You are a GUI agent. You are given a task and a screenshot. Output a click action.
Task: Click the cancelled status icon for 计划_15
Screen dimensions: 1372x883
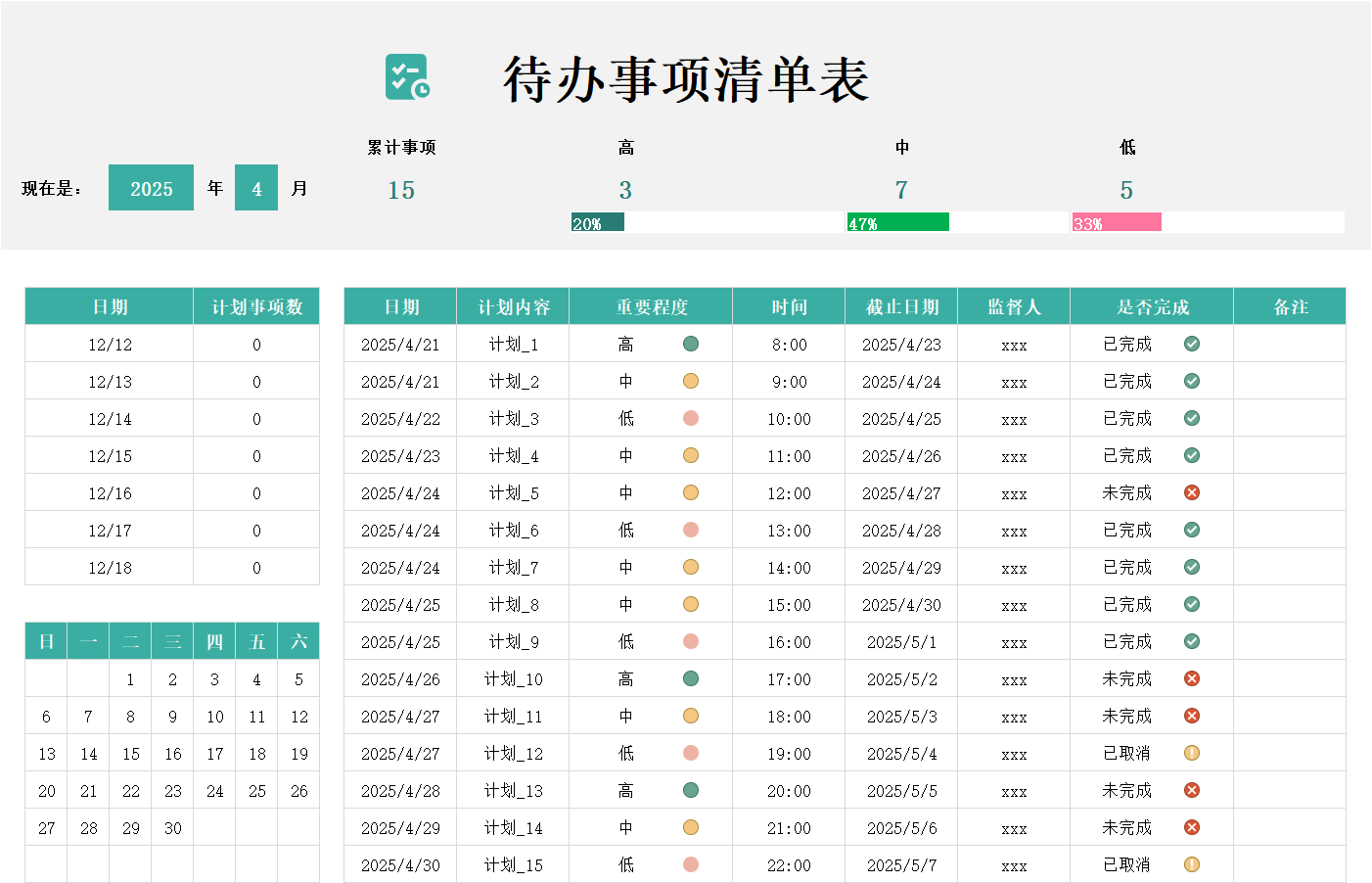pyautogui.click(x=1191, y=864)
